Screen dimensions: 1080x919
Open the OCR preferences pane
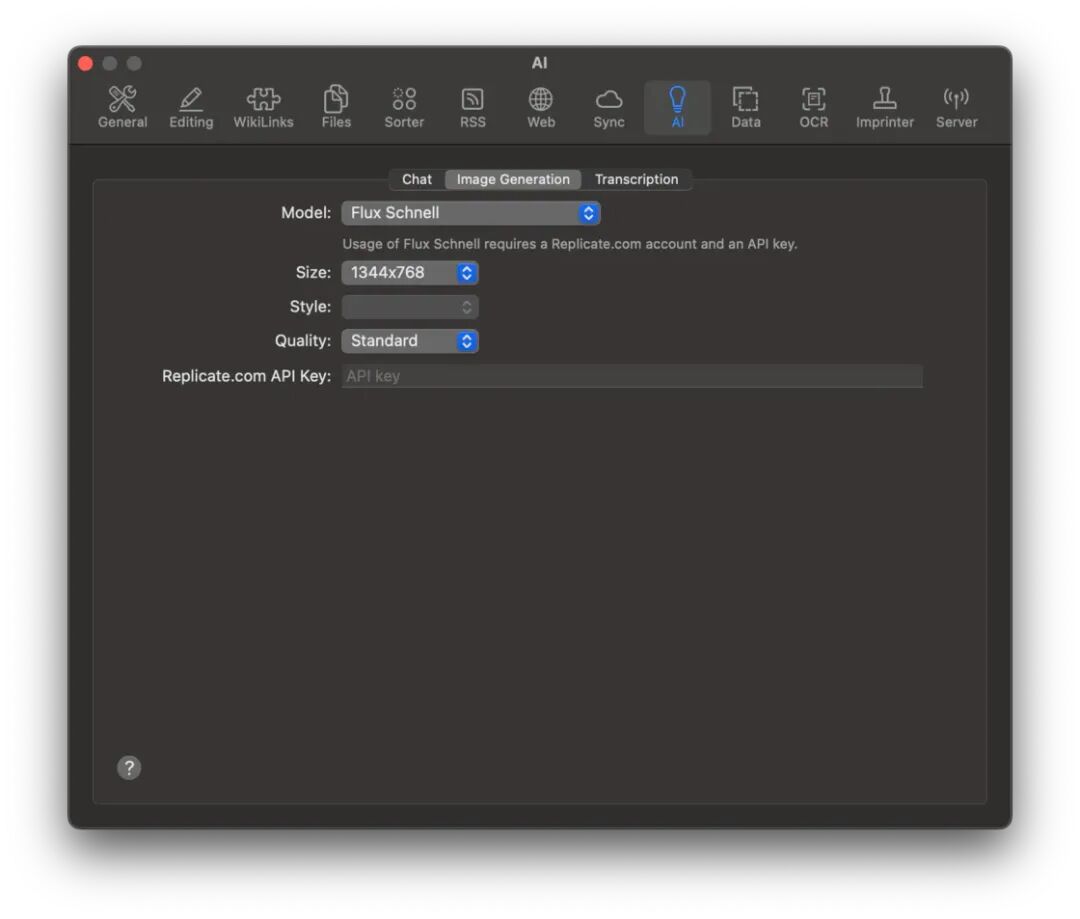click(813, 107)
